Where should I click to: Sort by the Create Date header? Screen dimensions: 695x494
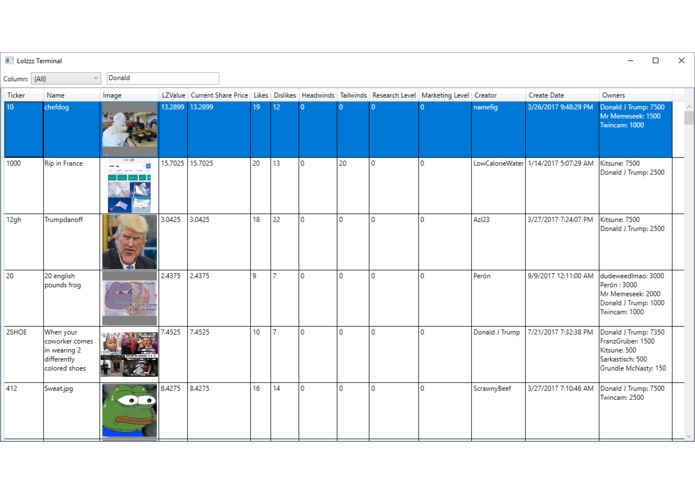point(562,95)
